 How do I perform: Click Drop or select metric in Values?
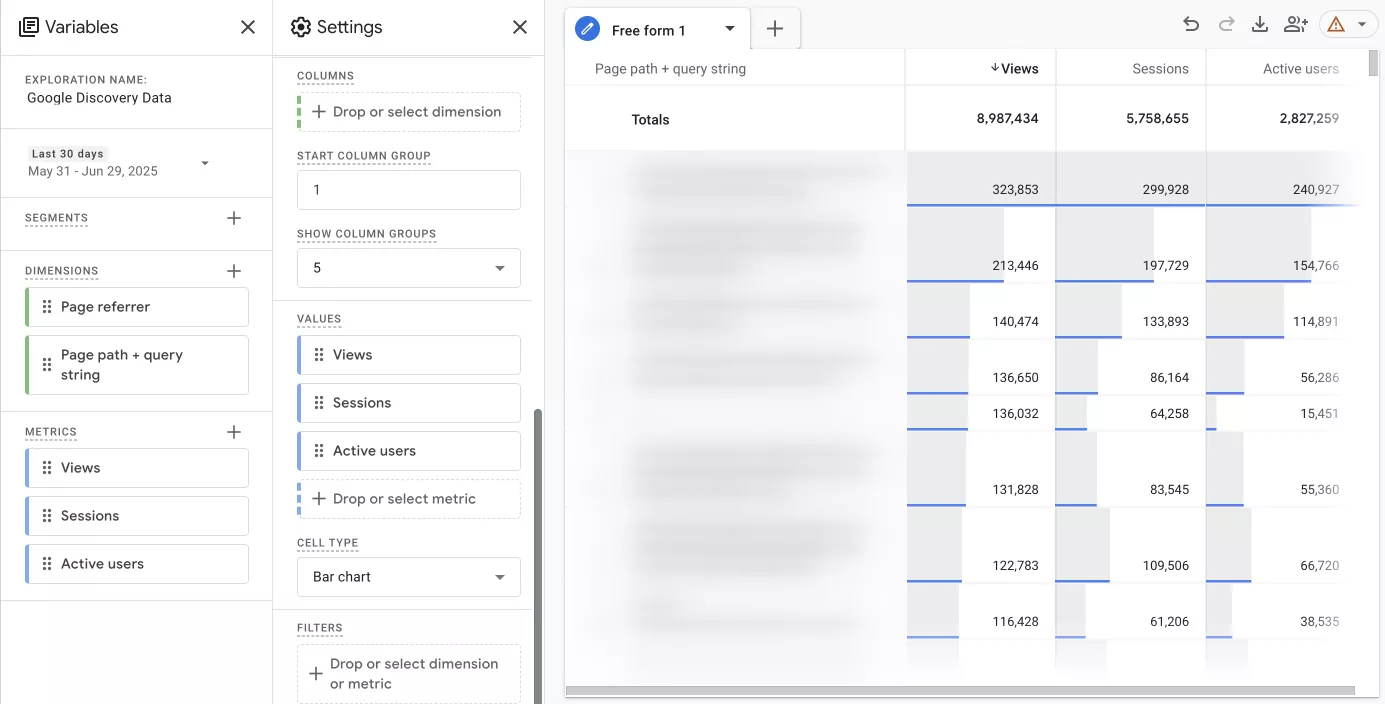pyautogui.click(x=408, y=499)
